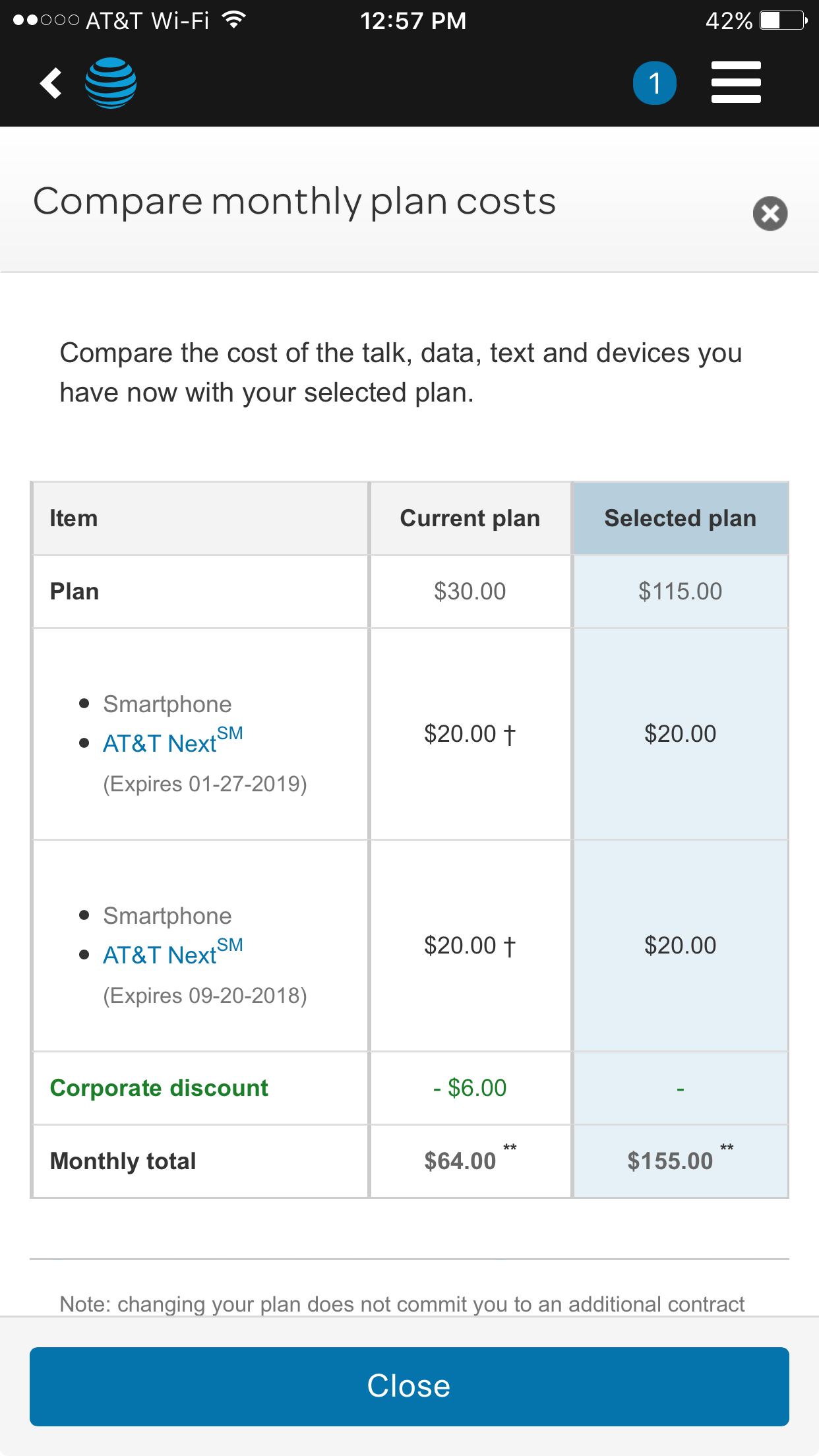The width and height of the screenshot is (819, 1456).
Task: Tap the back arrow icon
Action: click(x=51, y=83)
